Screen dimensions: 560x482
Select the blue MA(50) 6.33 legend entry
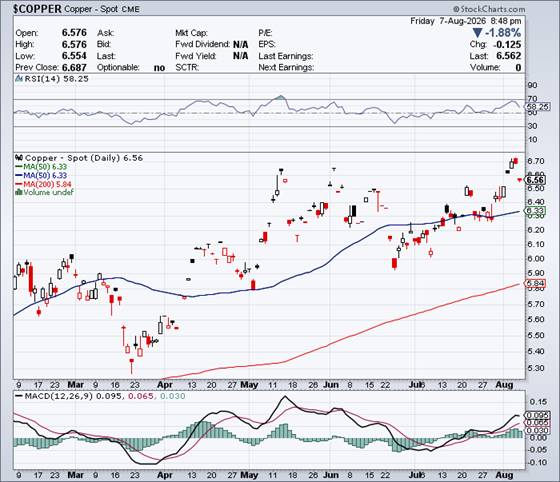coord(41,175)
